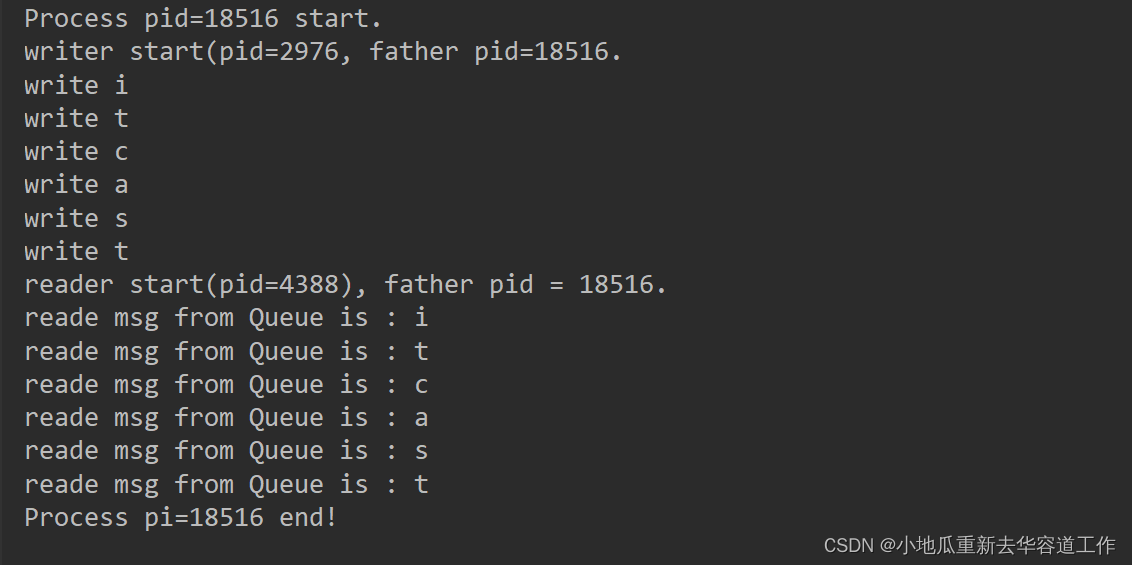Click the "write s" output line
The height and width of the screenshot is (565, 1132).
(x=76, y=218)
